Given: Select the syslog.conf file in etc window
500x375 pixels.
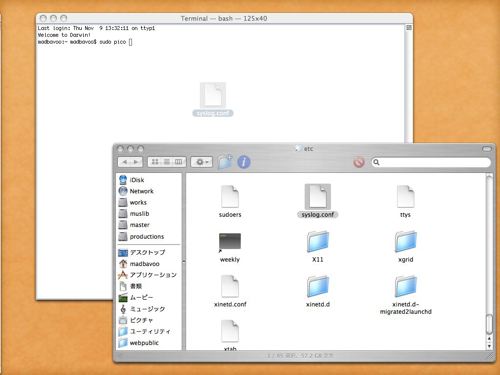Looking at the screenshot, I should tap(318, 197).
